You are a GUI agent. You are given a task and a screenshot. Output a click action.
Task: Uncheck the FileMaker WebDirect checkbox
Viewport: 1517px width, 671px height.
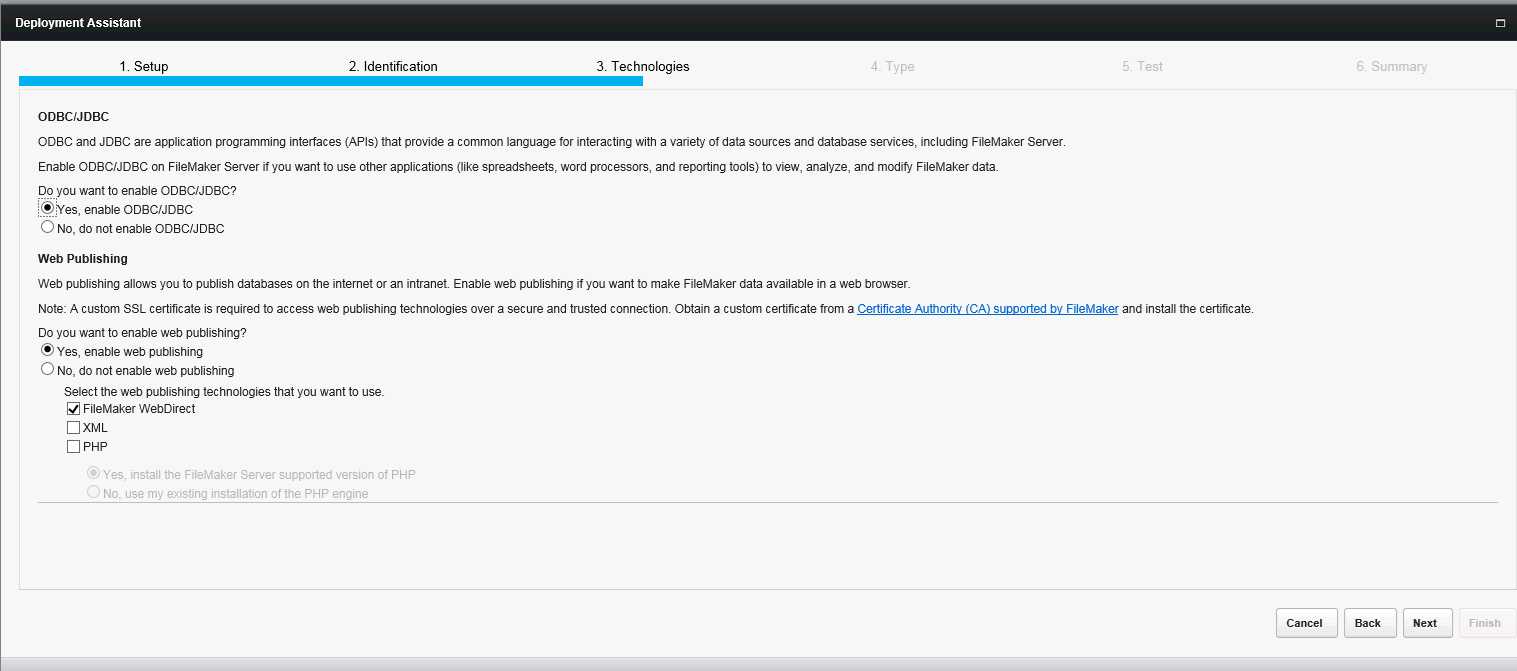[x=73, y=409]
